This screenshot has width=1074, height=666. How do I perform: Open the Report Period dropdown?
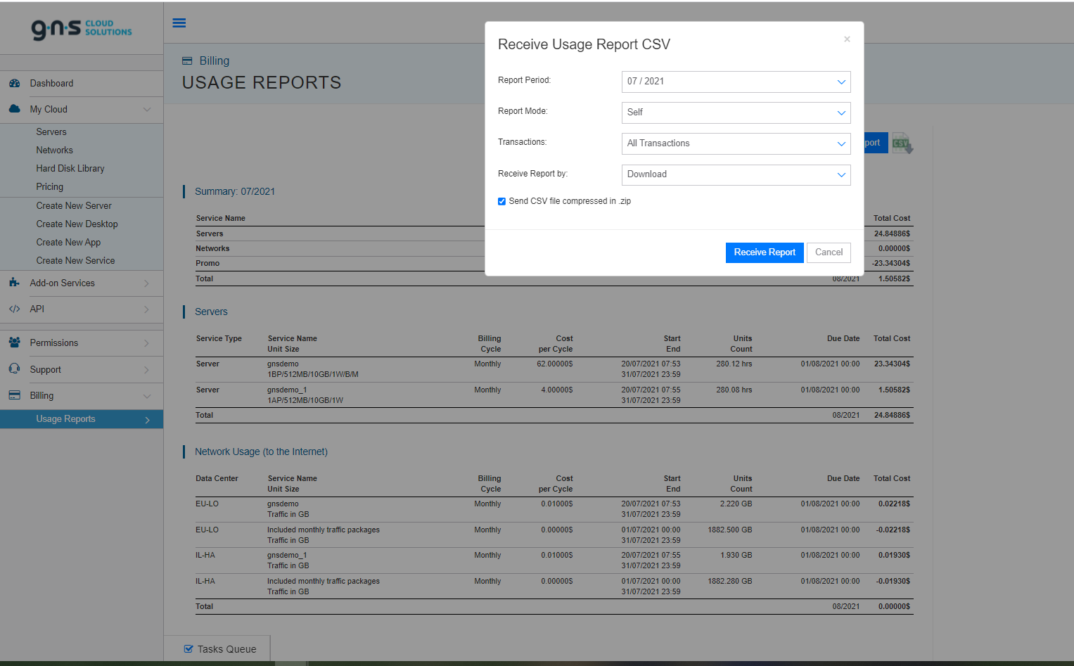point(736,81)
